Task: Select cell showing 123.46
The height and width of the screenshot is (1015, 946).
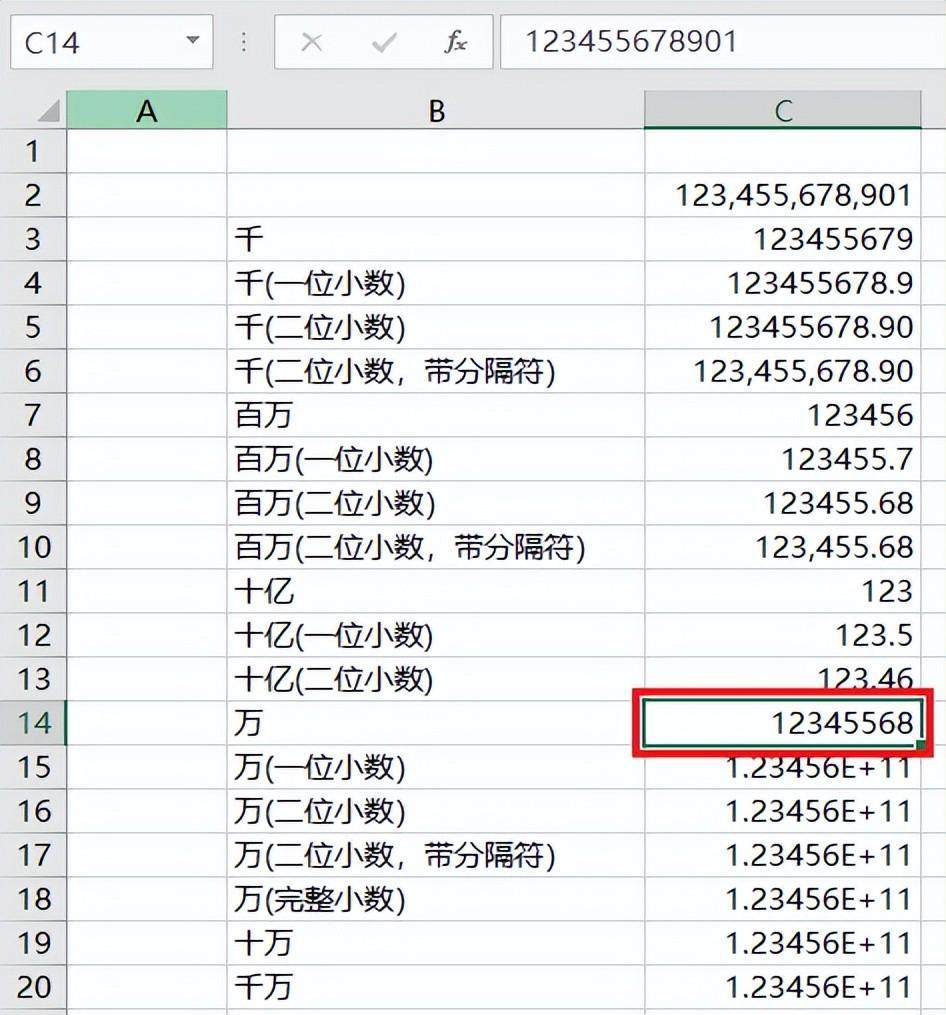Action: point(783,676)
